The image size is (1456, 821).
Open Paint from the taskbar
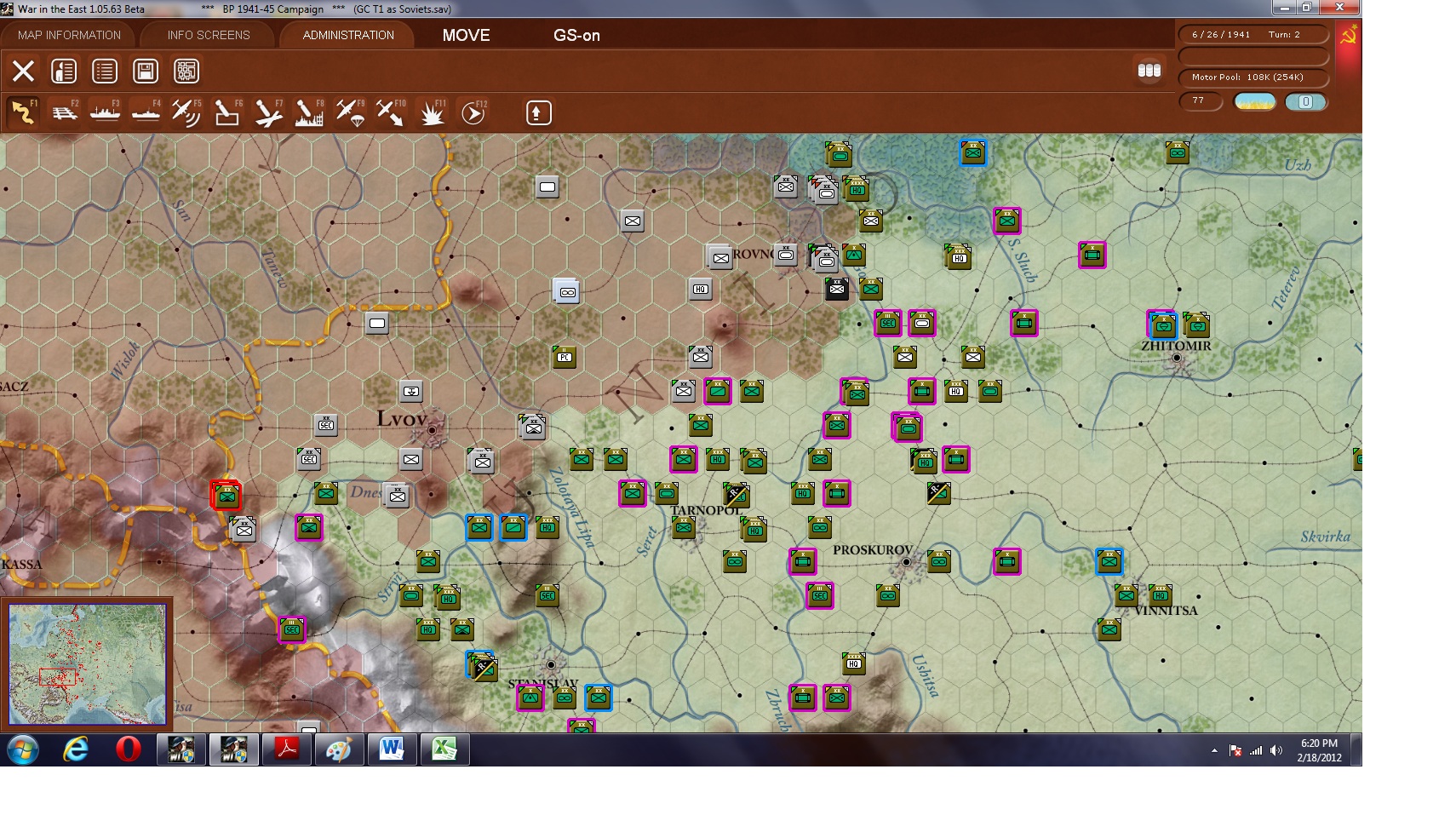pos(339,750)
